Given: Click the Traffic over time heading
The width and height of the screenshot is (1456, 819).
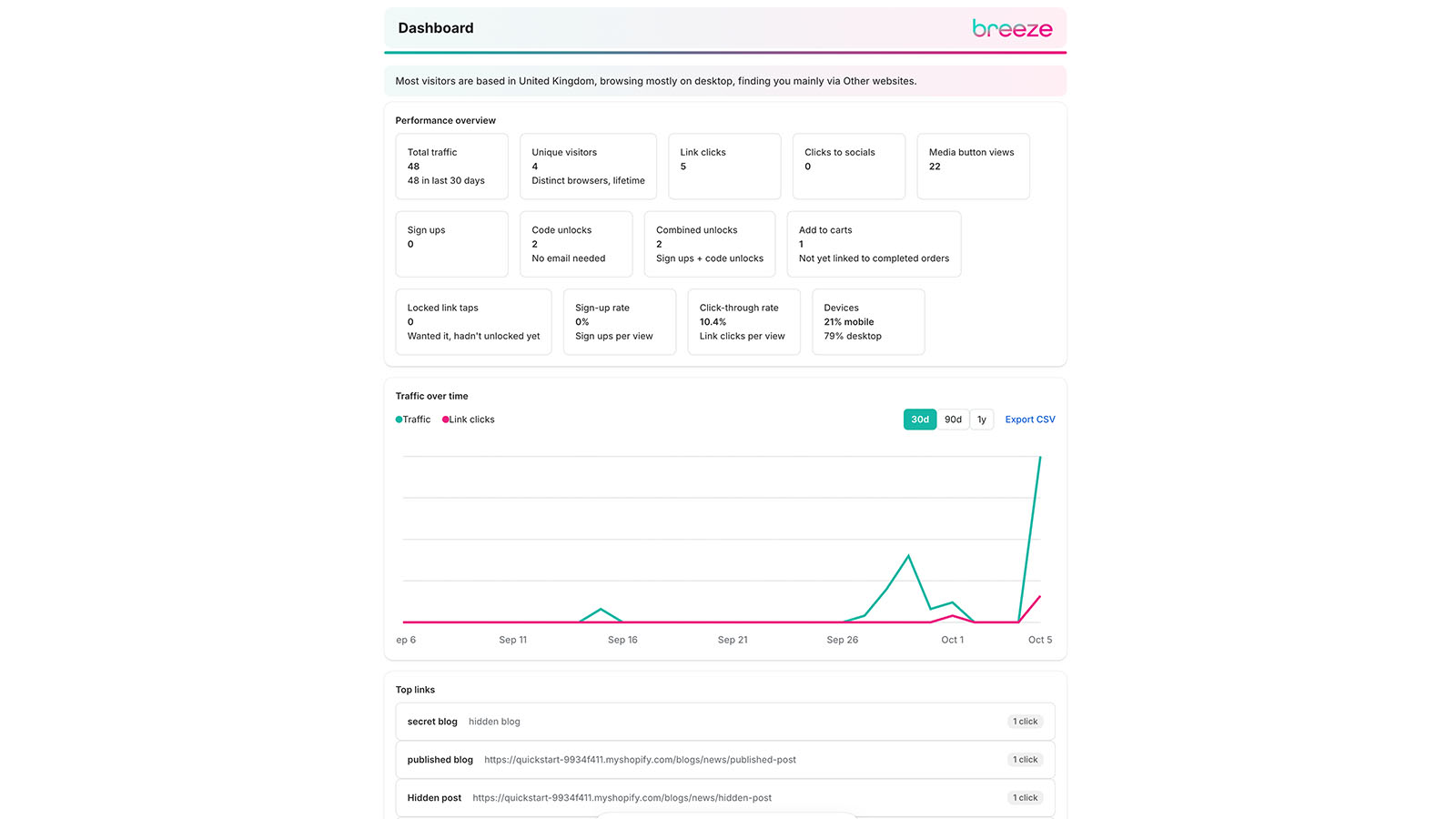Looking at the screenshot, I should pos(431,396).
